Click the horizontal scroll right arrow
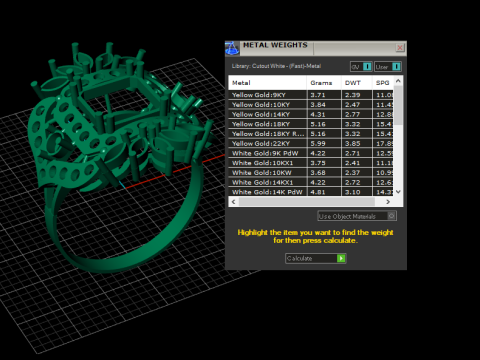The width and height of the screenshot is (480, 360). pos(388,202)
